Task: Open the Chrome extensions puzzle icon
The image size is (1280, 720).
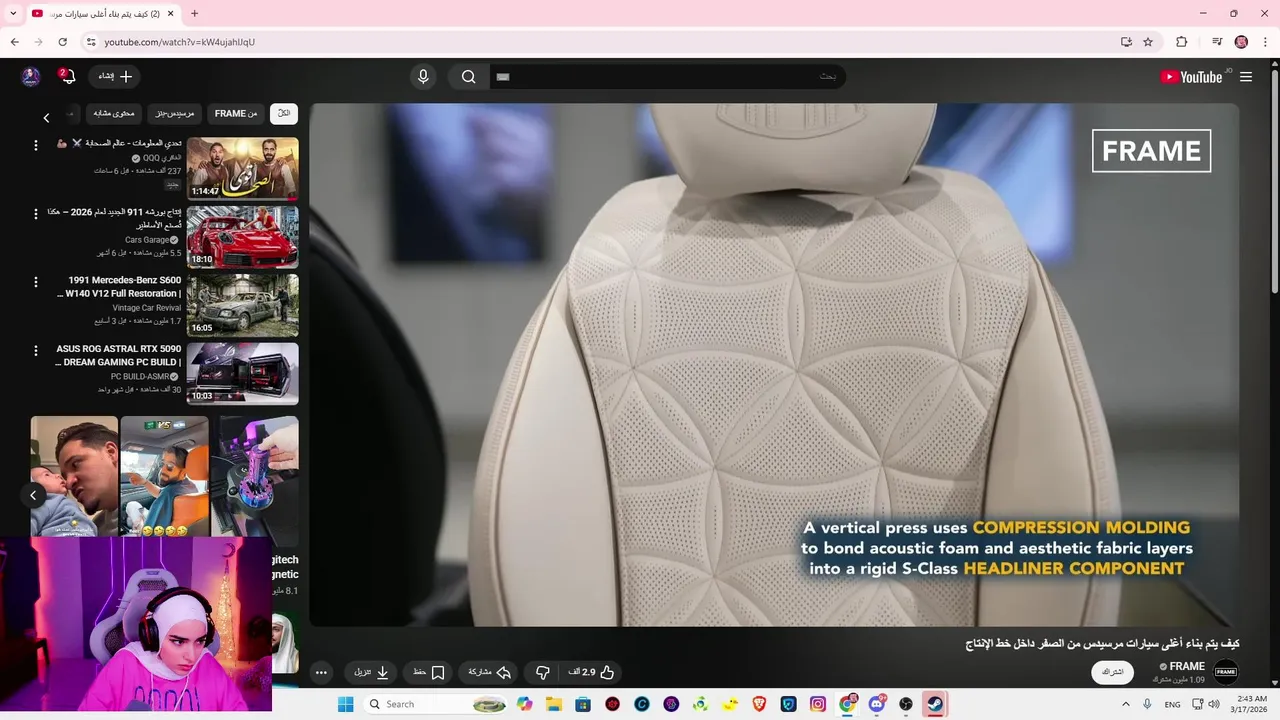Action: [1182, 42]
